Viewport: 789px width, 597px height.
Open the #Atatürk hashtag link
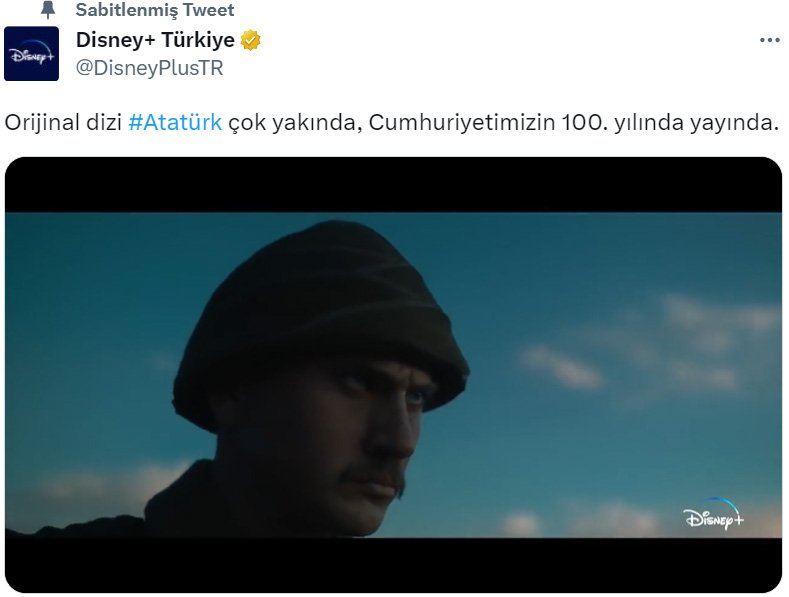point(175,122)
